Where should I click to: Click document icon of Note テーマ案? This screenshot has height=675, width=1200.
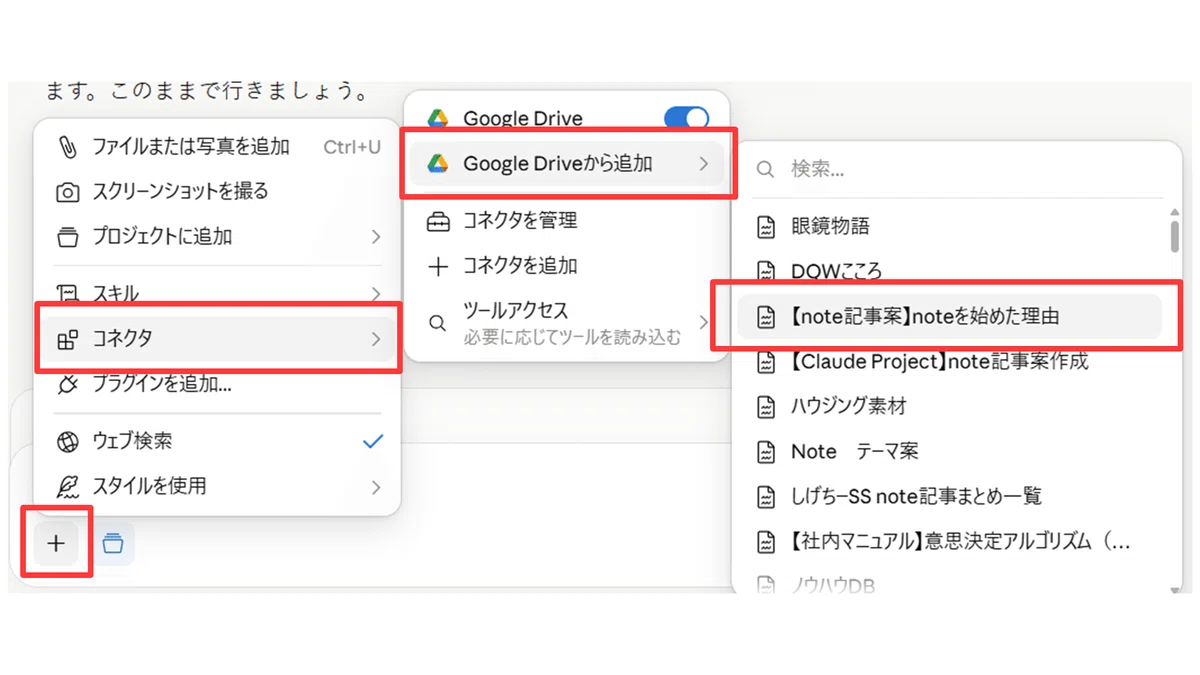click(766, 452)
